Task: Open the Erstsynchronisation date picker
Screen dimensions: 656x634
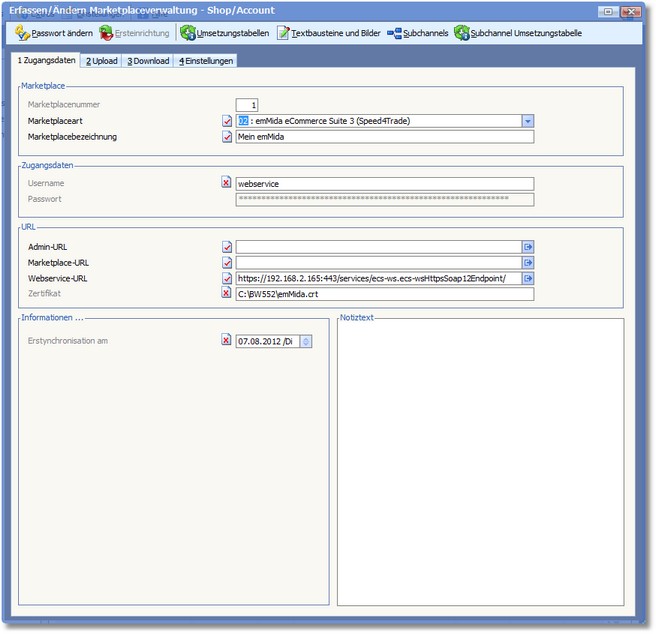Action: 306,341
